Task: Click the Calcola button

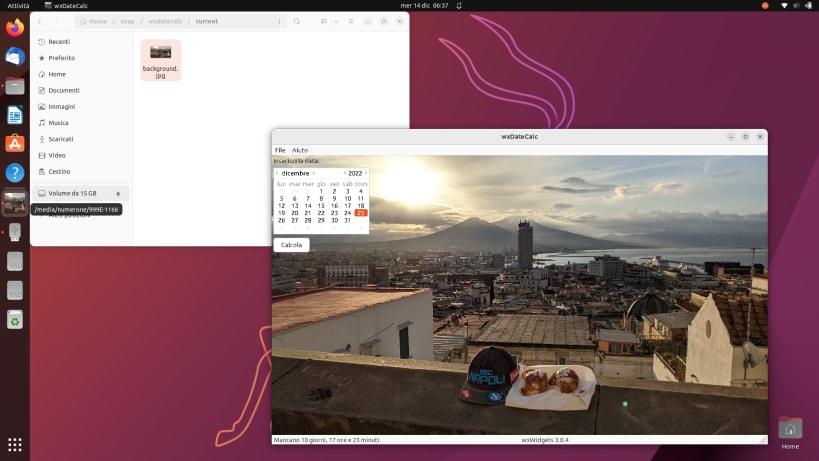Action: tap(291, 245)
